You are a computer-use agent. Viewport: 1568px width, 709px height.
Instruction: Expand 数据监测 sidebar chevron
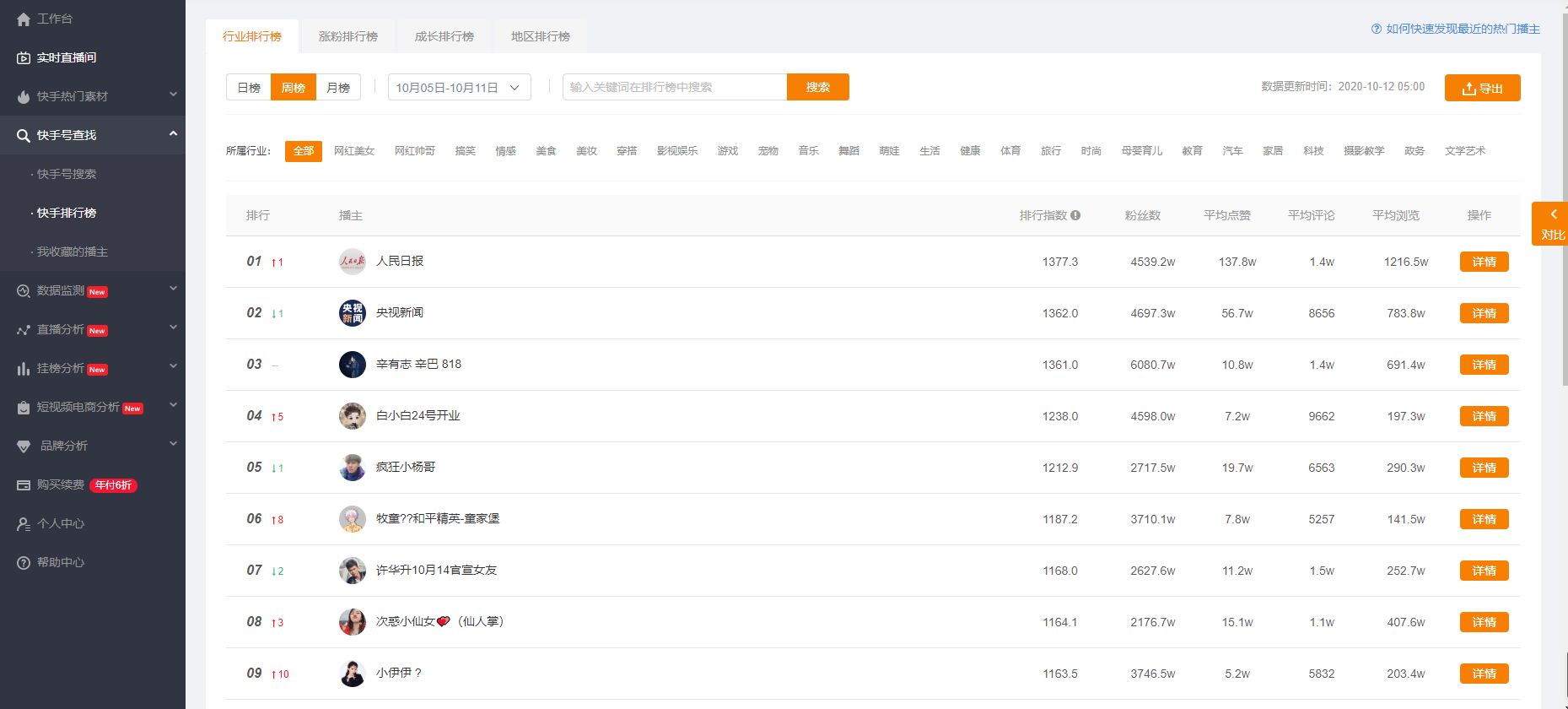(x=173, y=289)
